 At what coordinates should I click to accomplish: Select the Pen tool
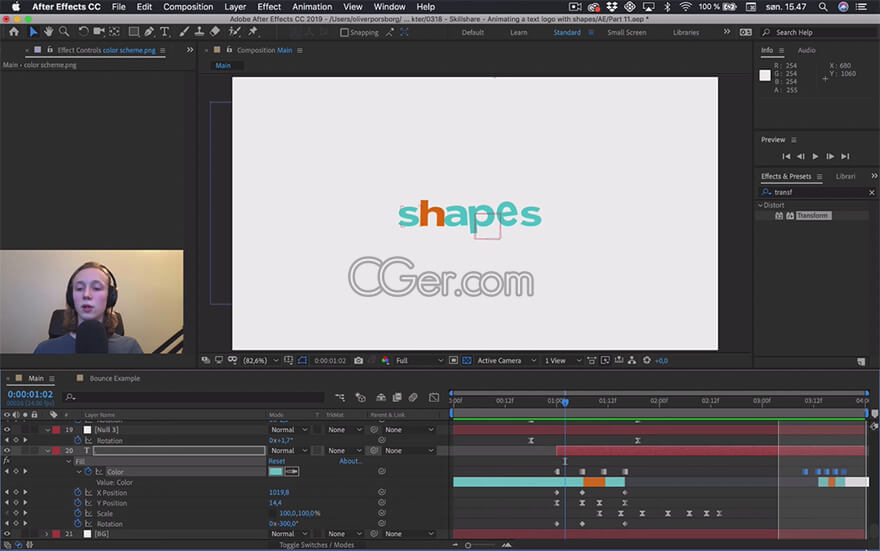[149, 32]
